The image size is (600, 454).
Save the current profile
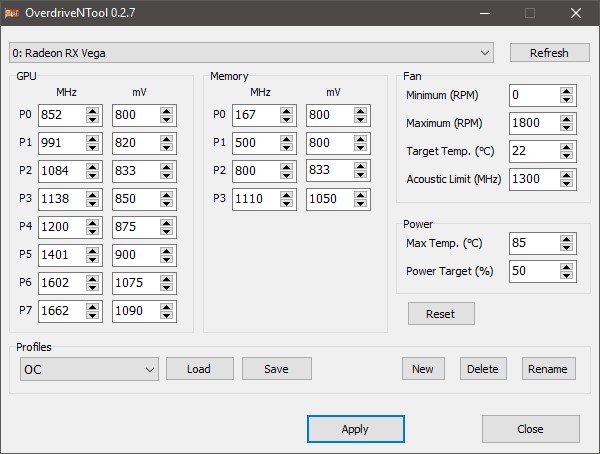pos(277,369)
